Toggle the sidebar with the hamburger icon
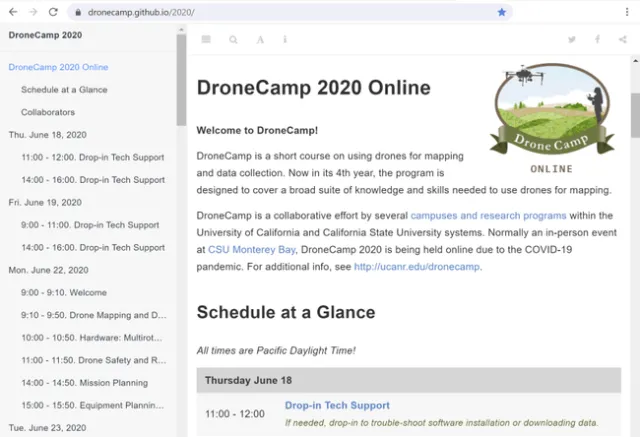 pos(206,39)
